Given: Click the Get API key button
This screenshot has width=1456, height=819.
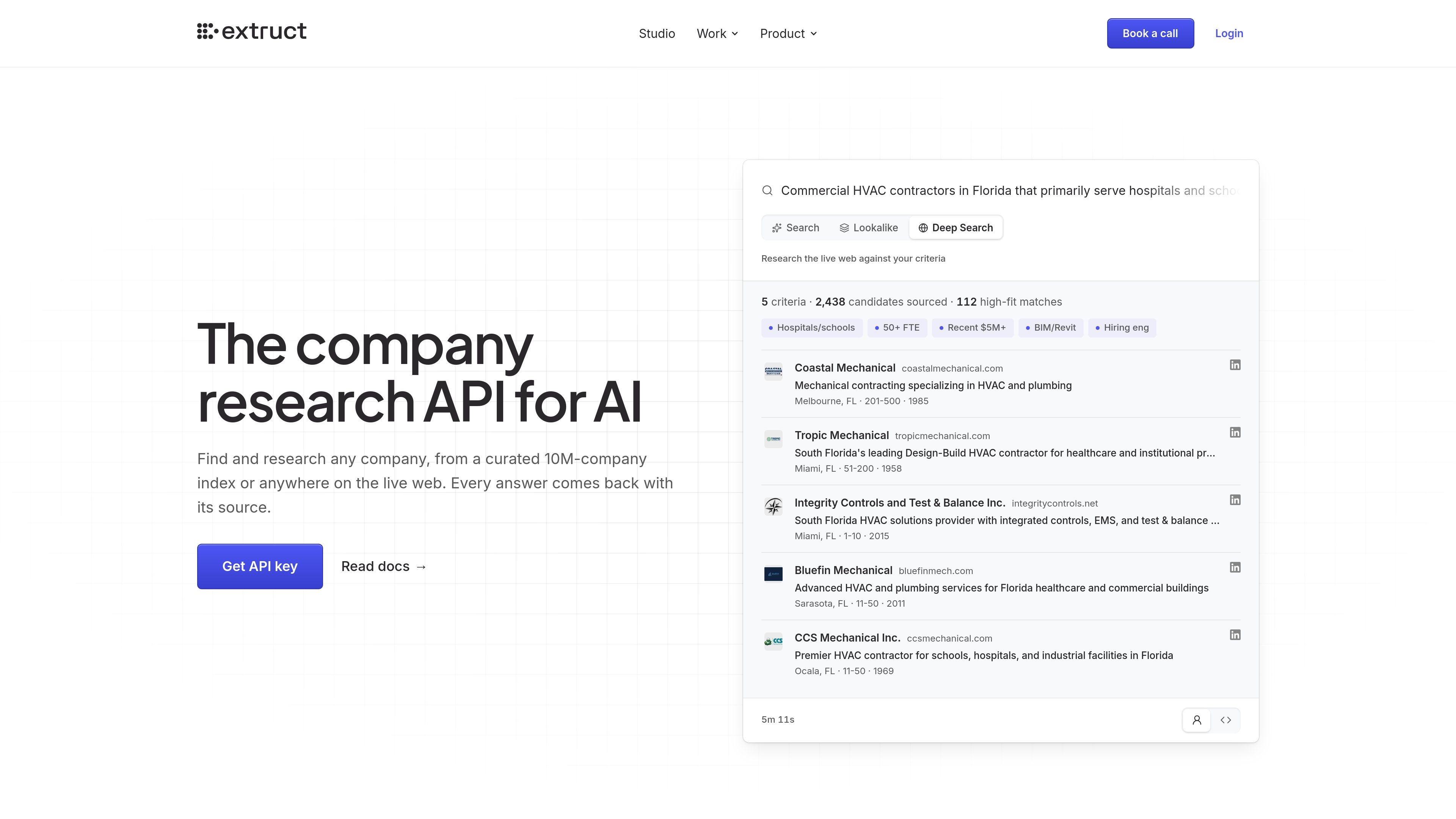Looking at the screenshot, I should click(x=260, y=566).
